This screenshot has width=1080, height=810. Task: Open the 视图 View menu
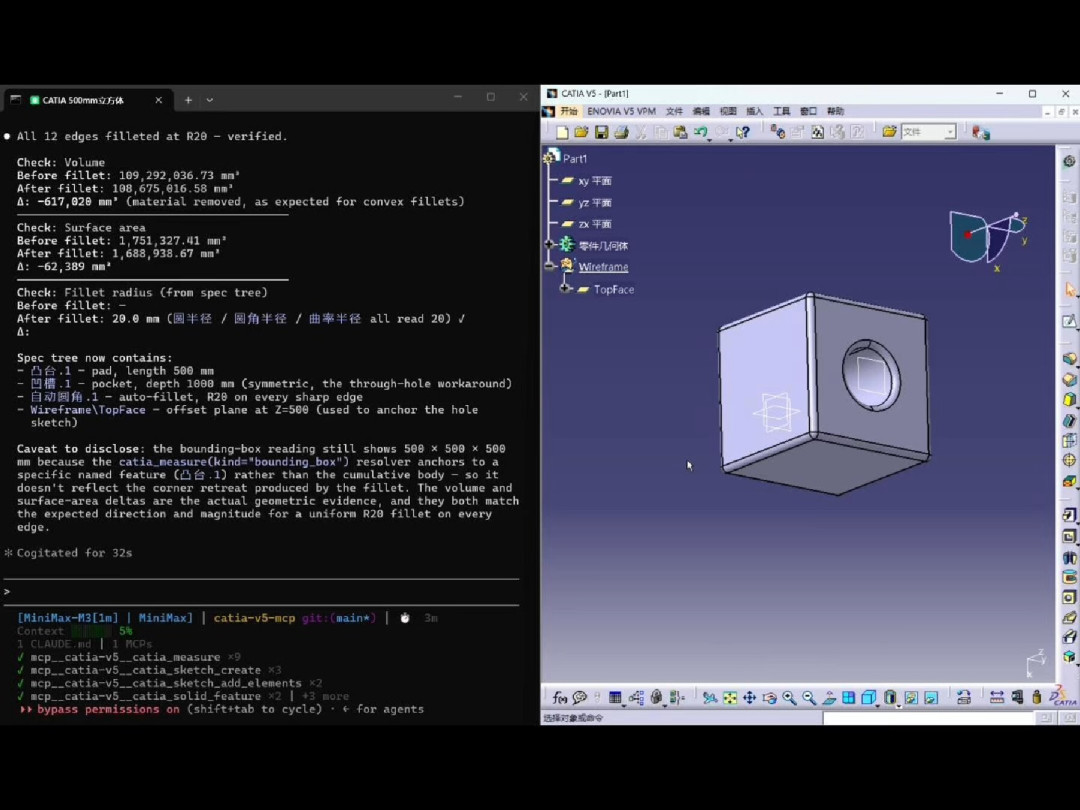[728, 111]
